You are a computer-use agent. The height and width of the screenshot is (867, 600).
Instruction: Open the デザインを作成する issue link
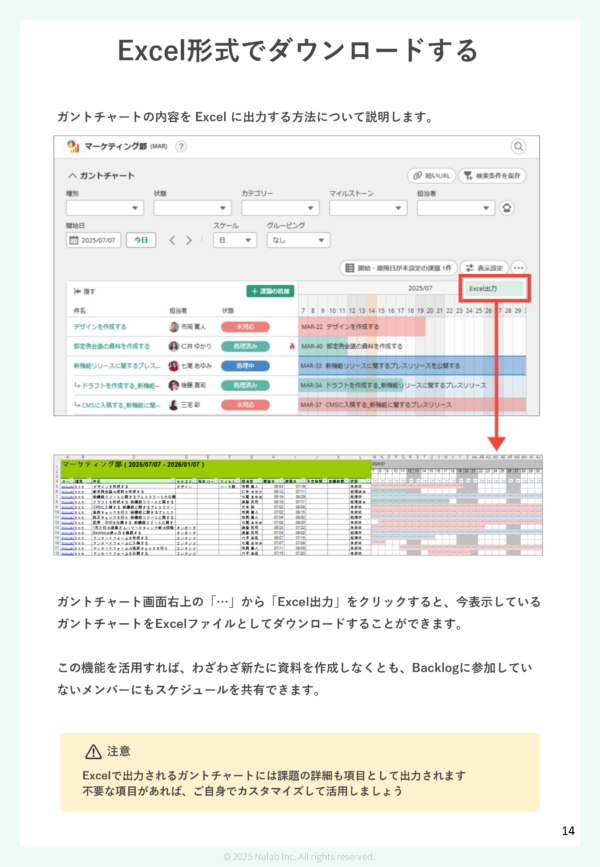(x=99, y=326)
